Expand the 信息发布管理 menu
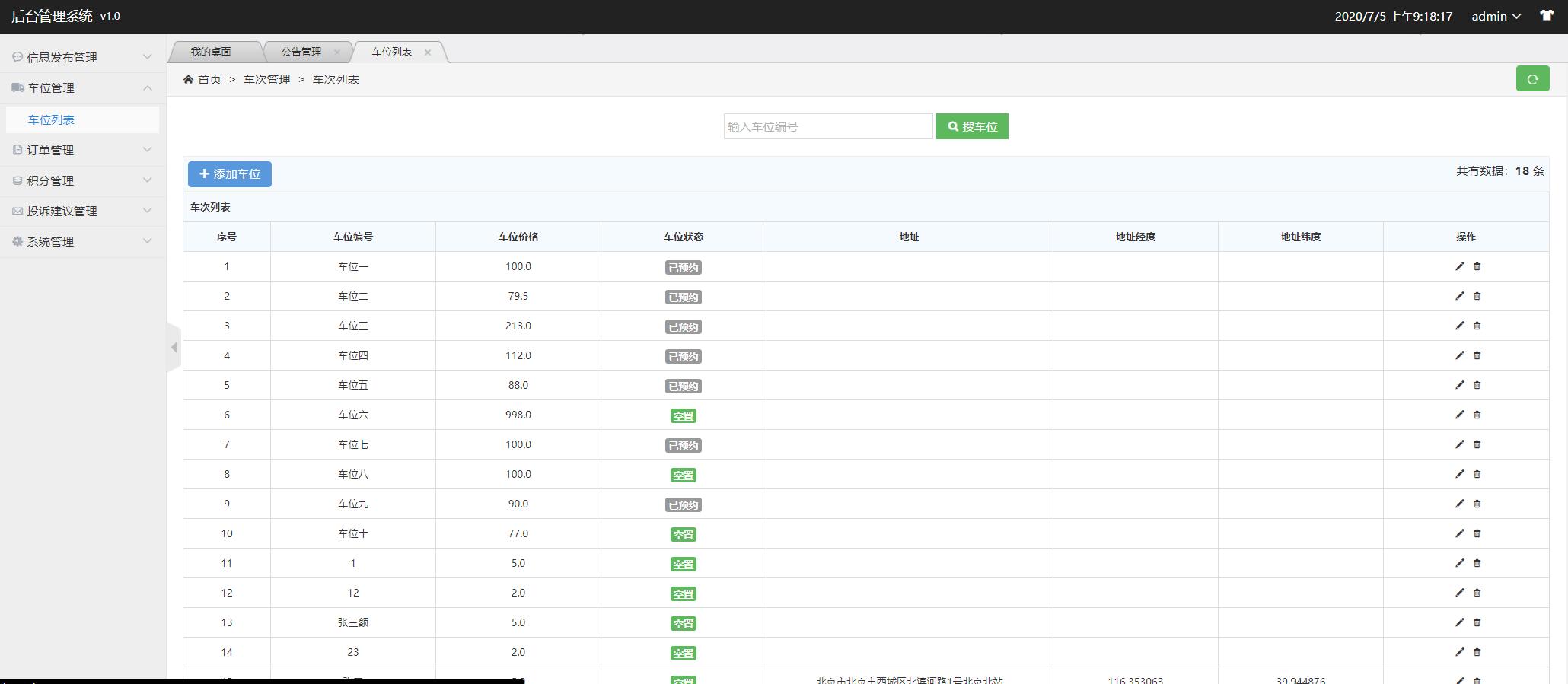 pyautogui.click(x=82, y=57)
